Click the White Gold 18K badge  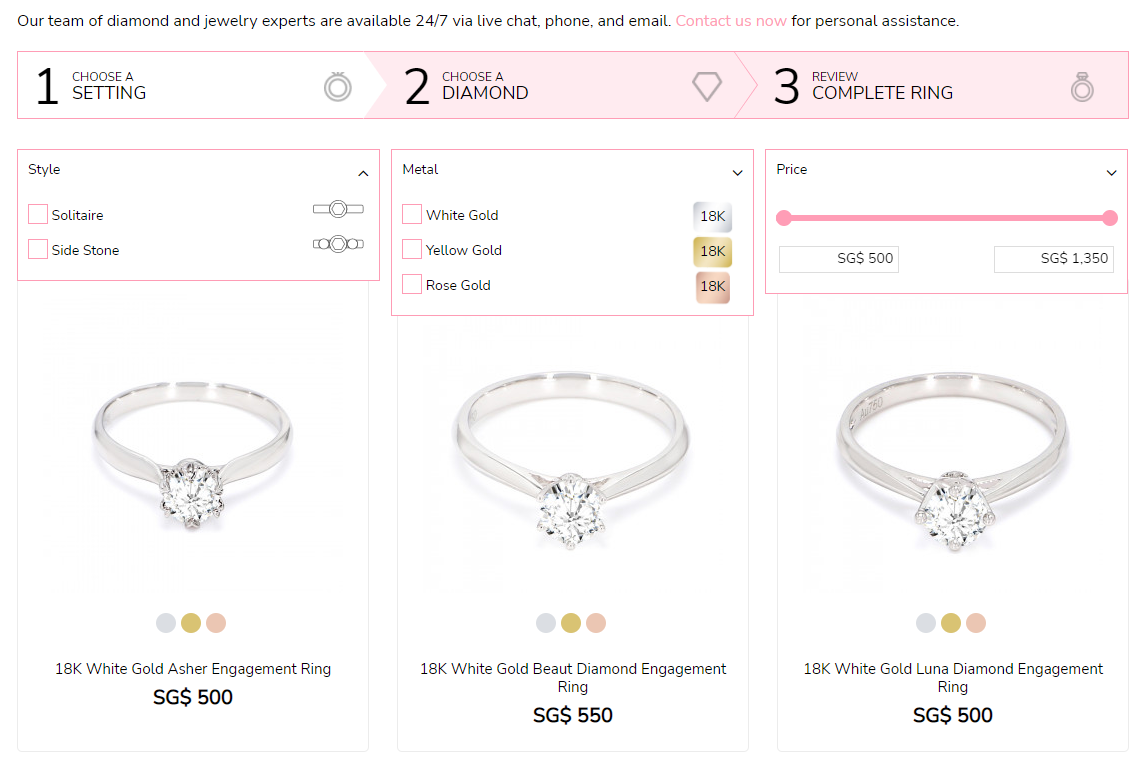click(x=712, y=216)
